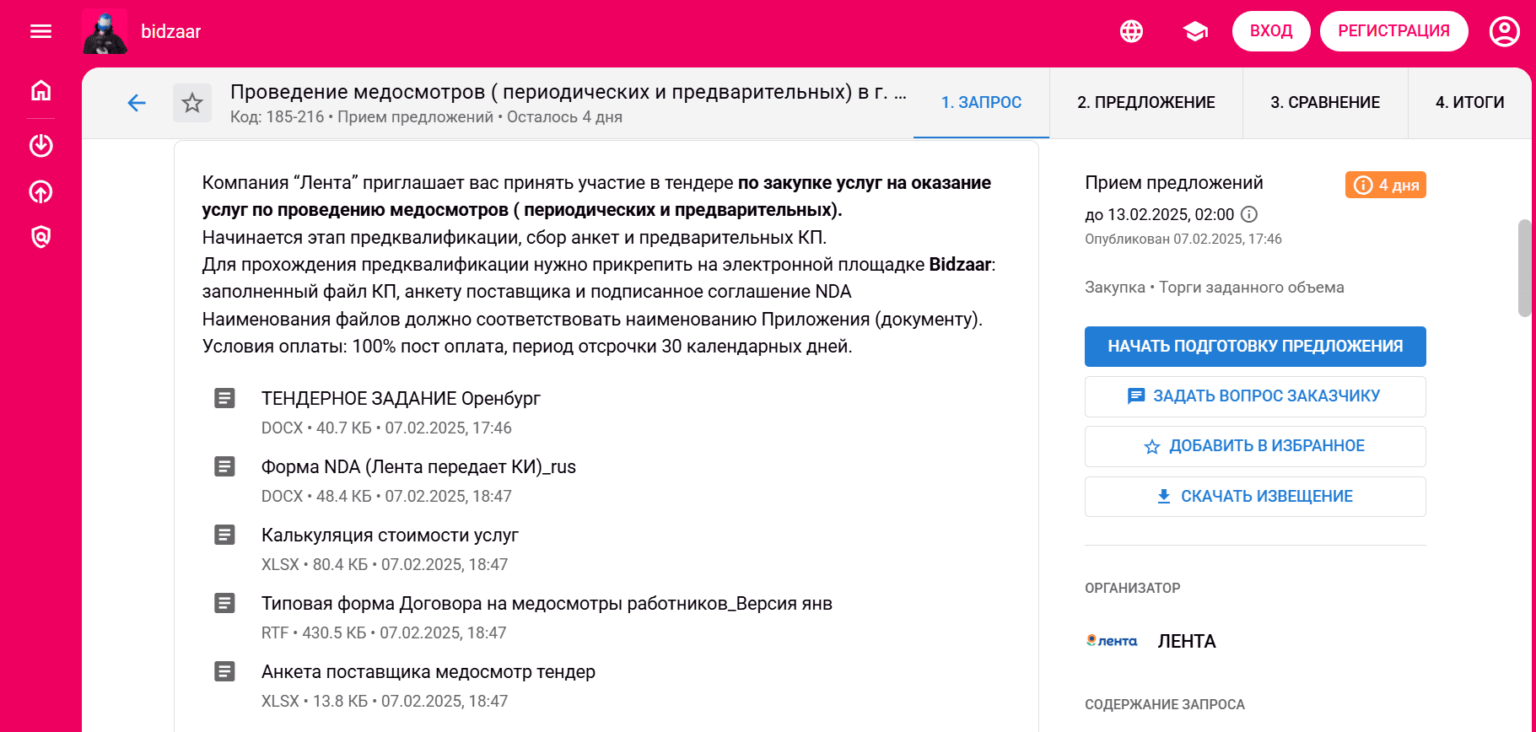1536x732 pixels.
Task: Click Добавить в избранное button
Action: [x=1255, y=446]
